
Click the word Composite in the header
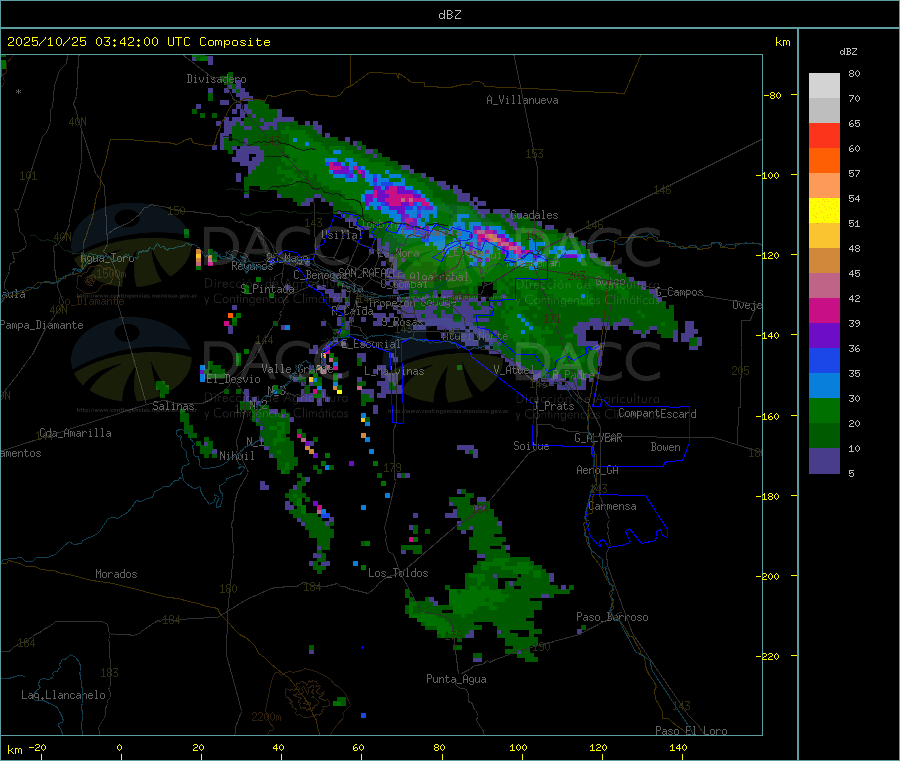[235, 42]
